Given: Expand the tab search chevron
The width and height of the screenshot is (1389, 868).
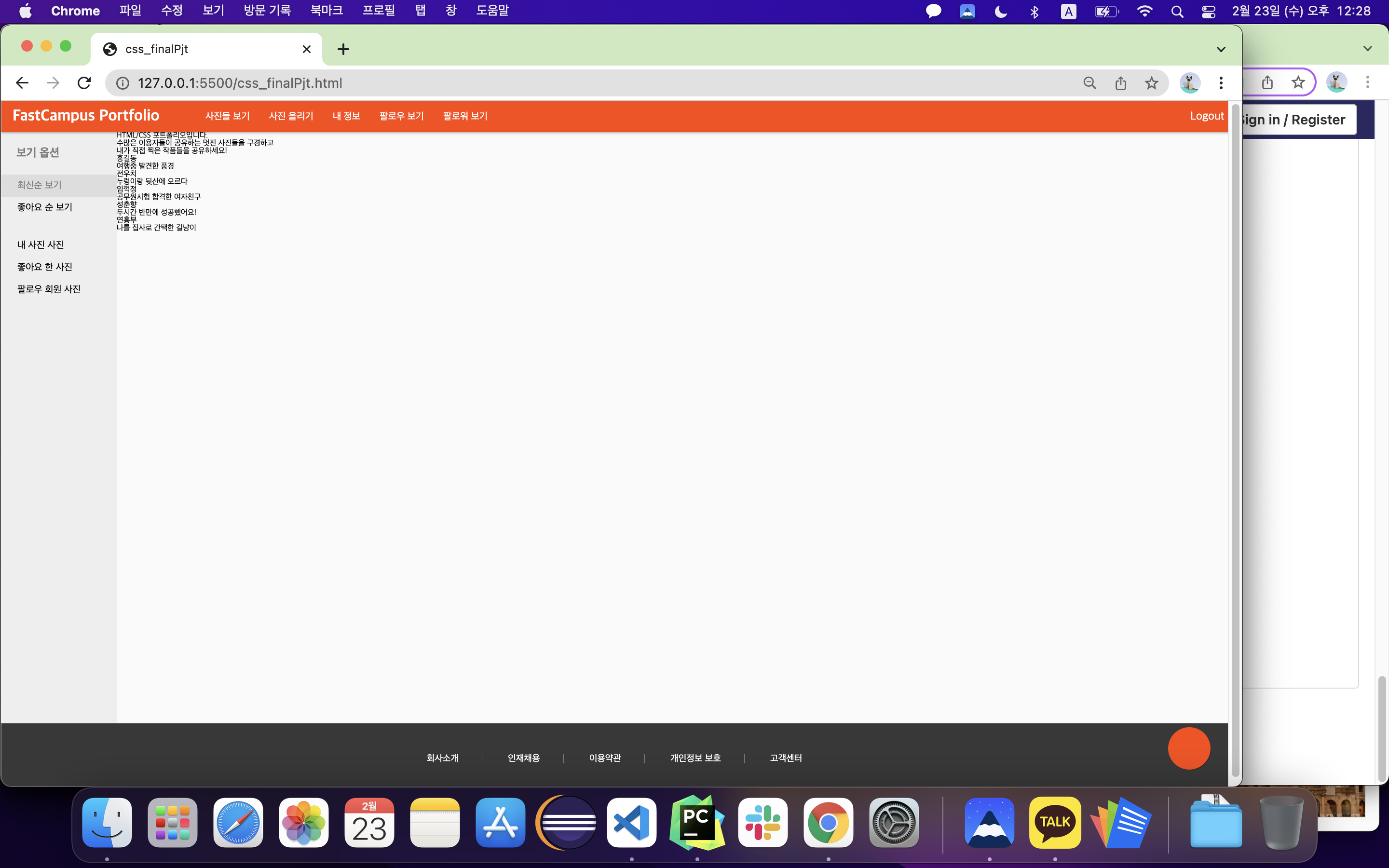Looking at the screenshot, I should pyautogui.click(x=1221, y=49).
